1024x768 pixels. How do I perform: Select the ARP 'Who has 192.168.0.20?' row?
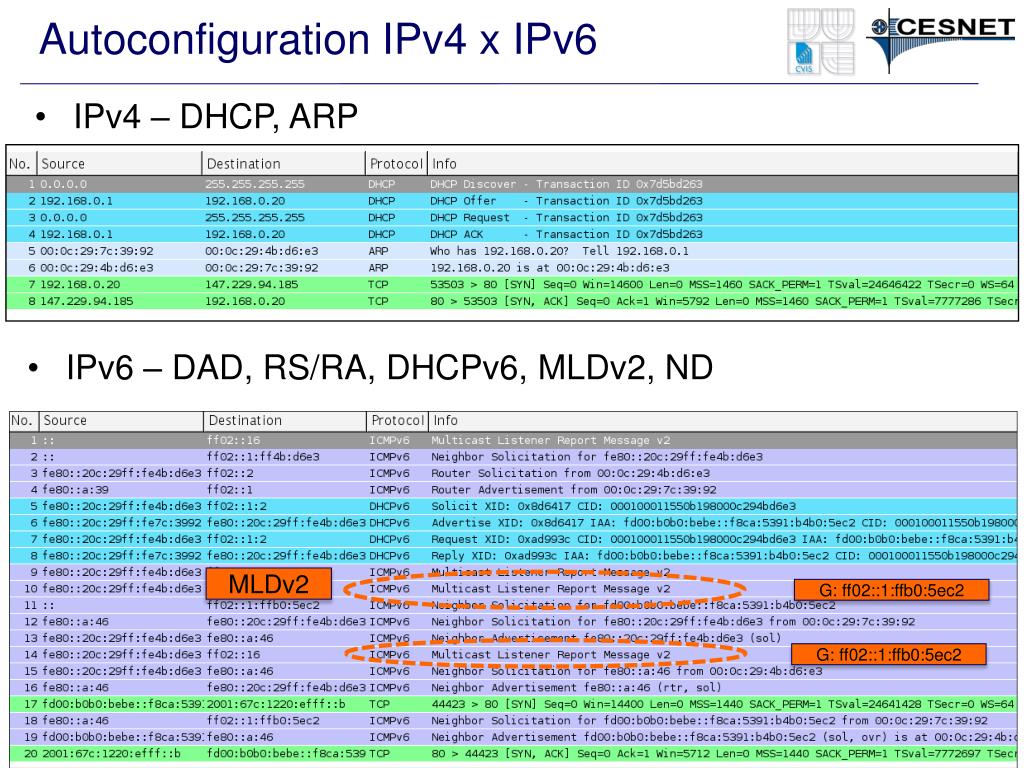(512, 251)
